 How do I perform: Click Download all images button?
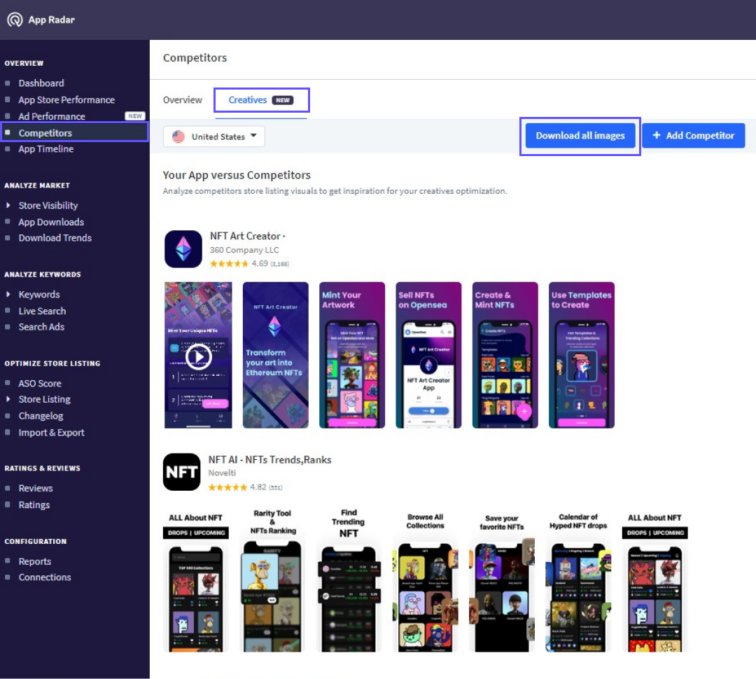click(580, 136)
